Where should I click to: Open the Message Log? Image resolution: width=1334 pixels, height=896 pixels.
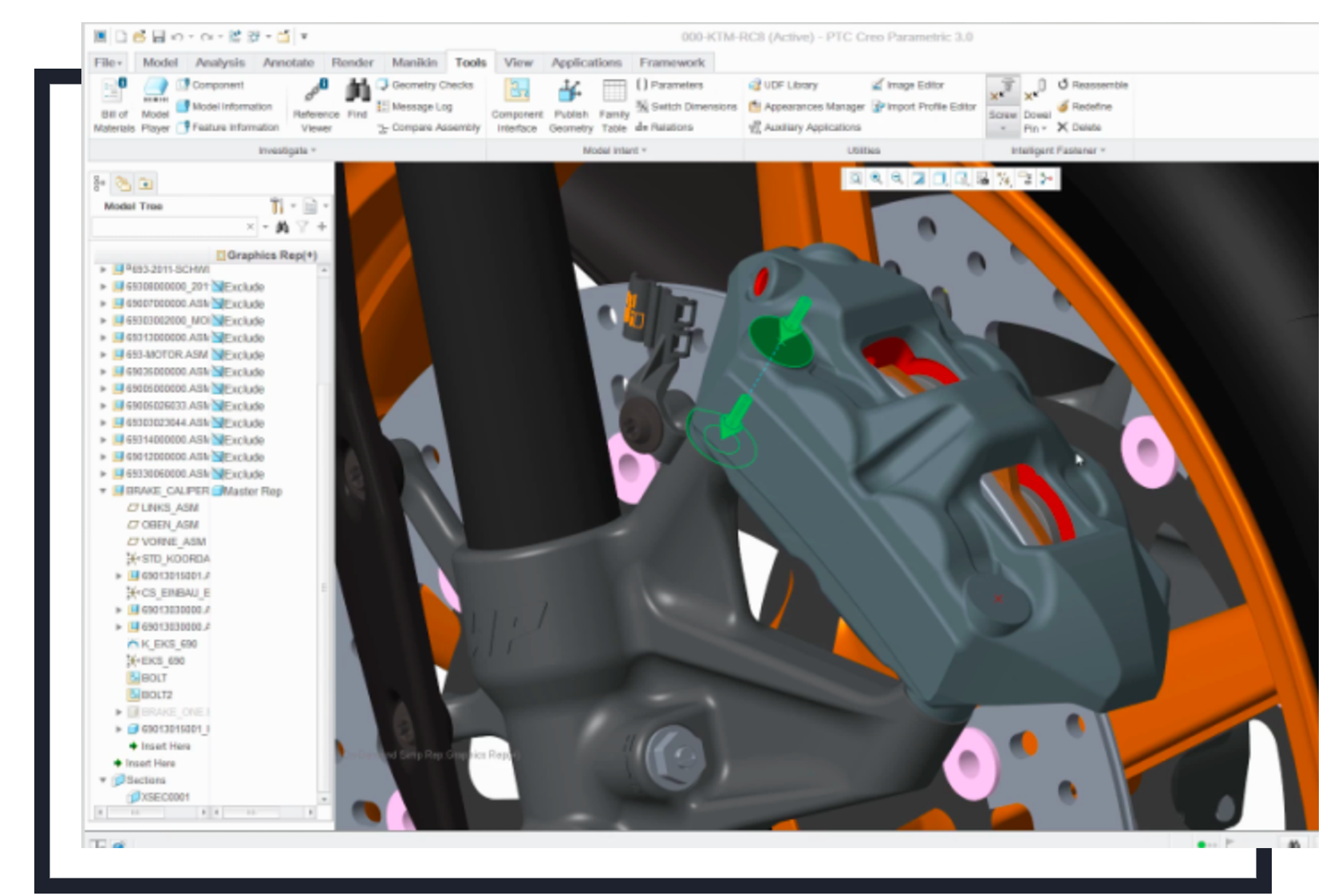click(x=415, y=106)
